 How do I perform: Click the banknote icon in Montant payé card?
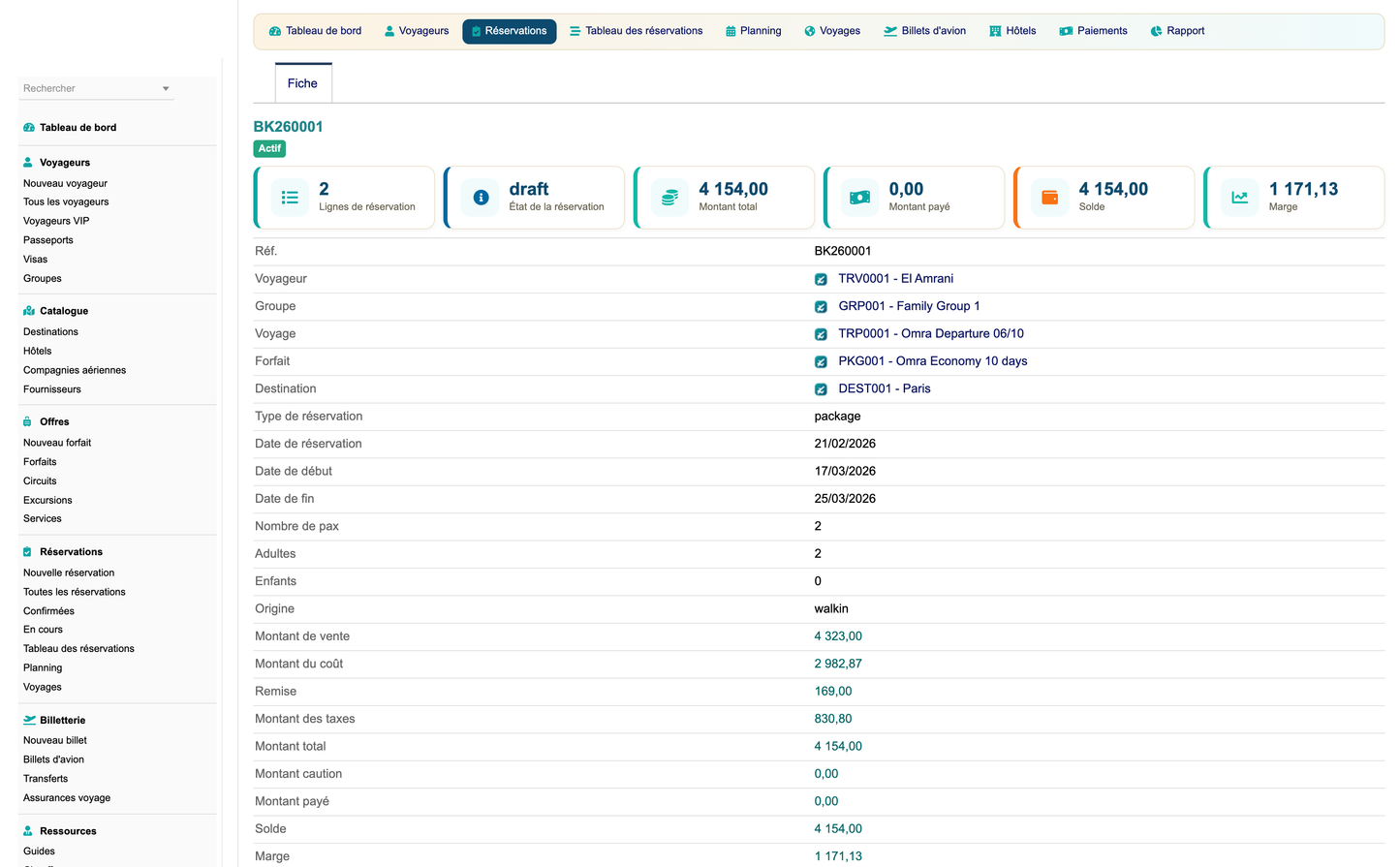pos(859,198)
